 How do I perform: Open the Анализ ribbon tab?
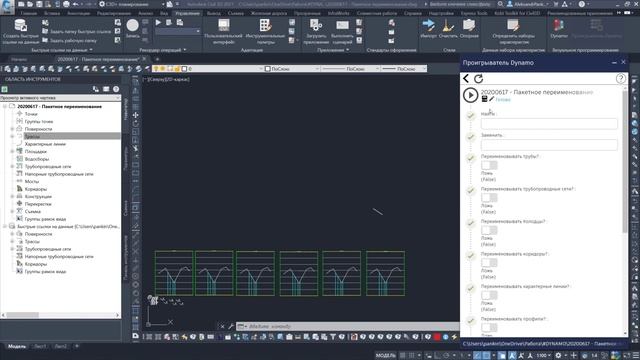pyautogui.click(x=145, y=13)
